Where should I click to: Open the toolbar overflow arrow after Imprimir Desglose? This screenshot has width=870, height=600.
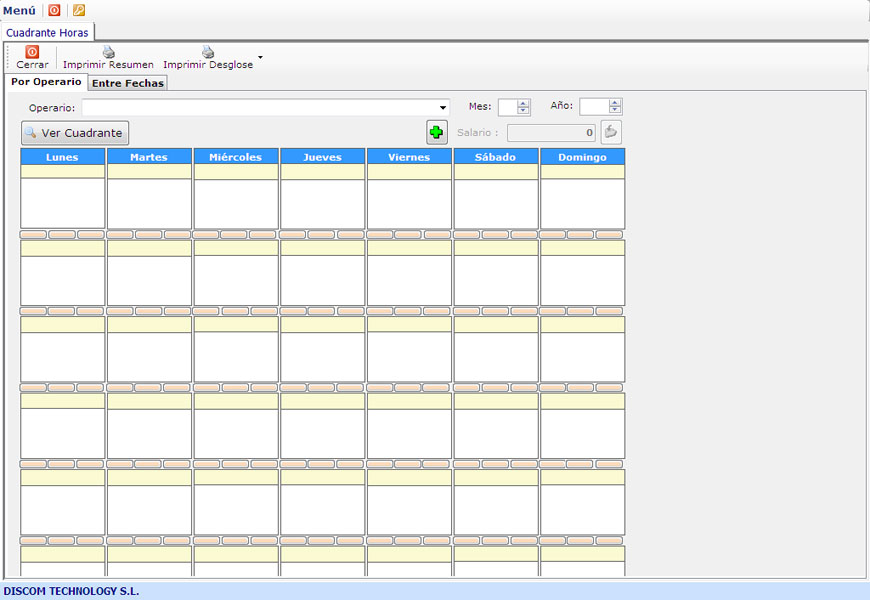261,57
